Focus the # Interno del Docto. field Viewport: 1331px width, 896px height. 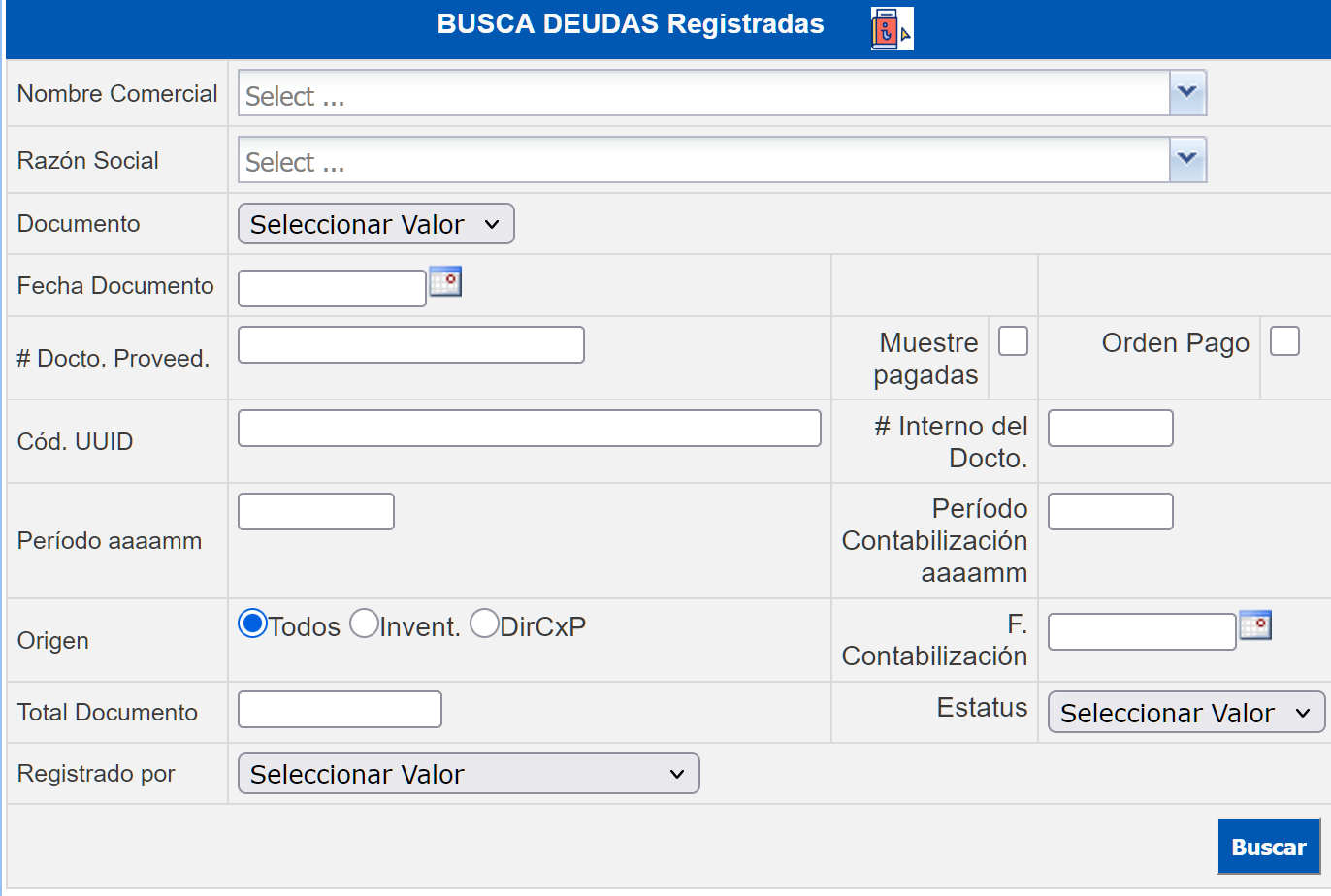click(x=1110, y=429)
